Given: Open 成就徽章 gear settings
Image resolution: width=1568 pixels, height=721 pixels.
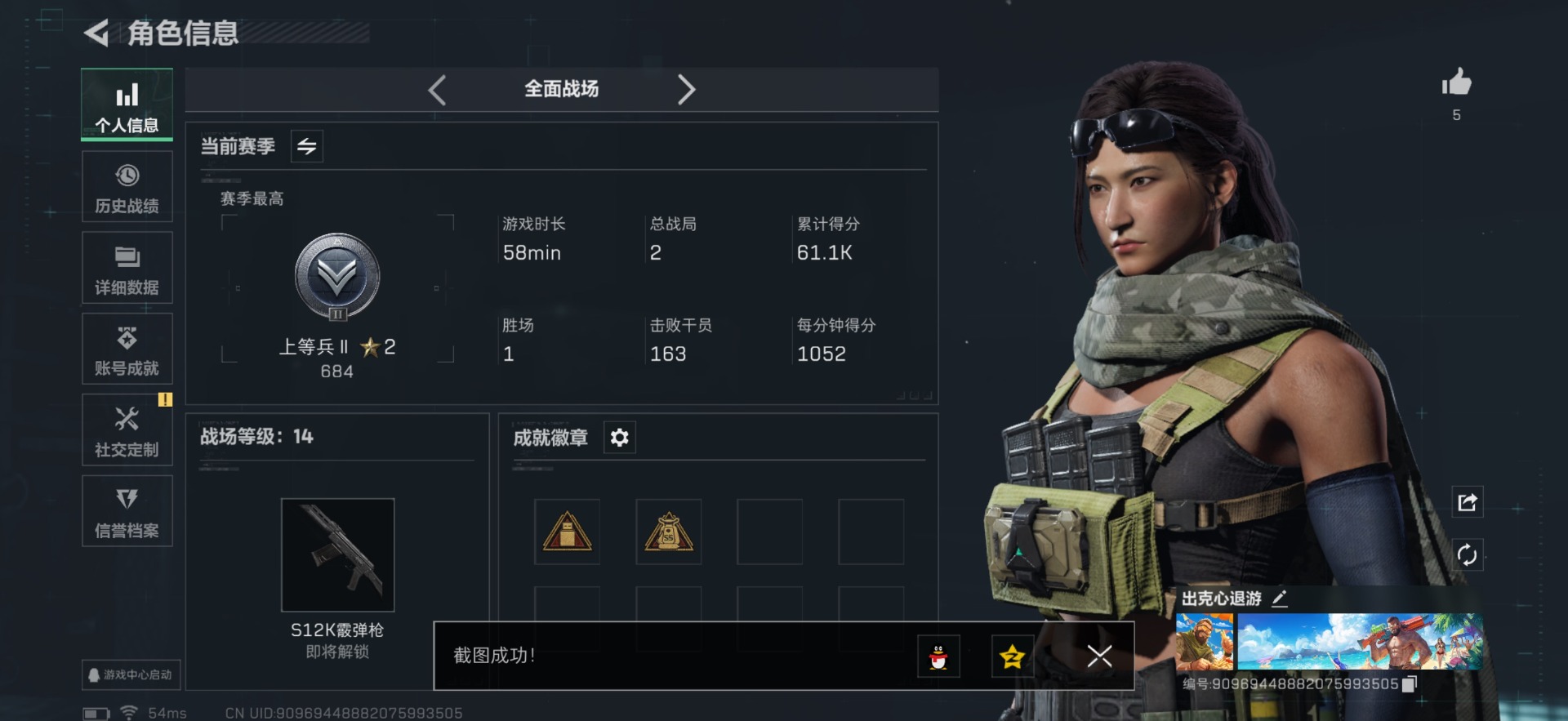Looking at the screenshot, I should (620, 438).
